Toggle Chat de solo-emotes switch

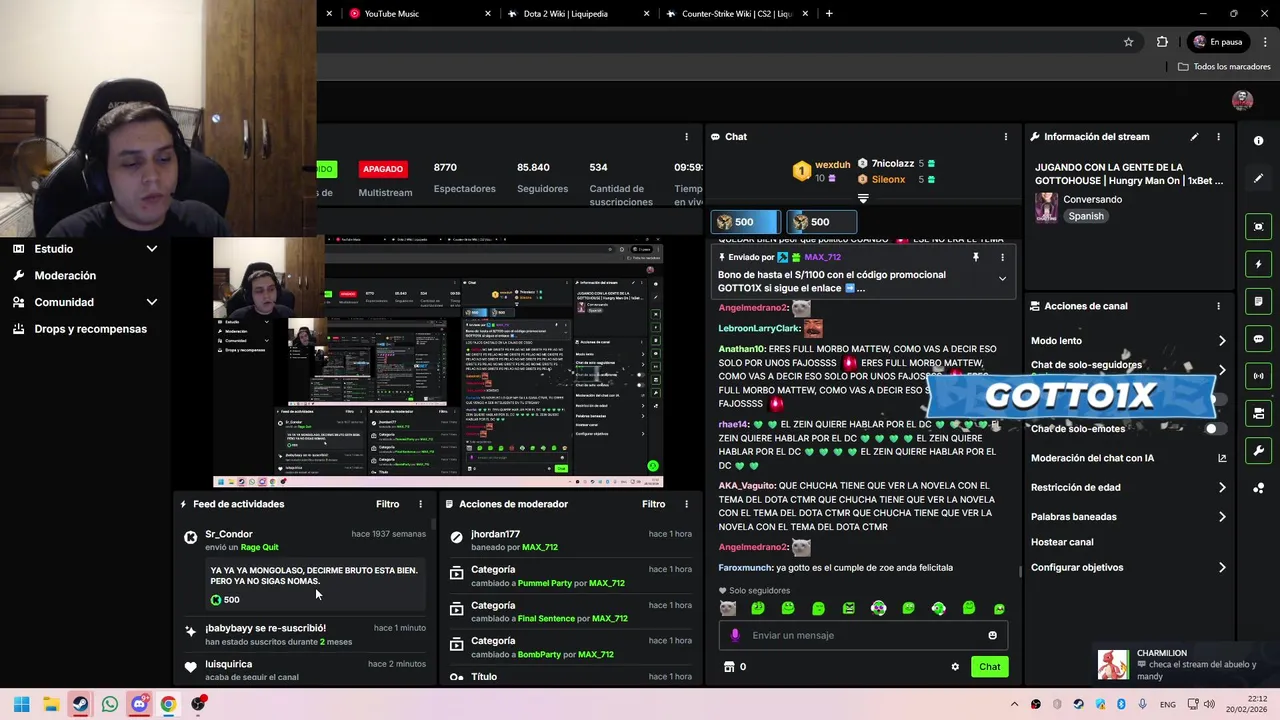pos(1214,429)
